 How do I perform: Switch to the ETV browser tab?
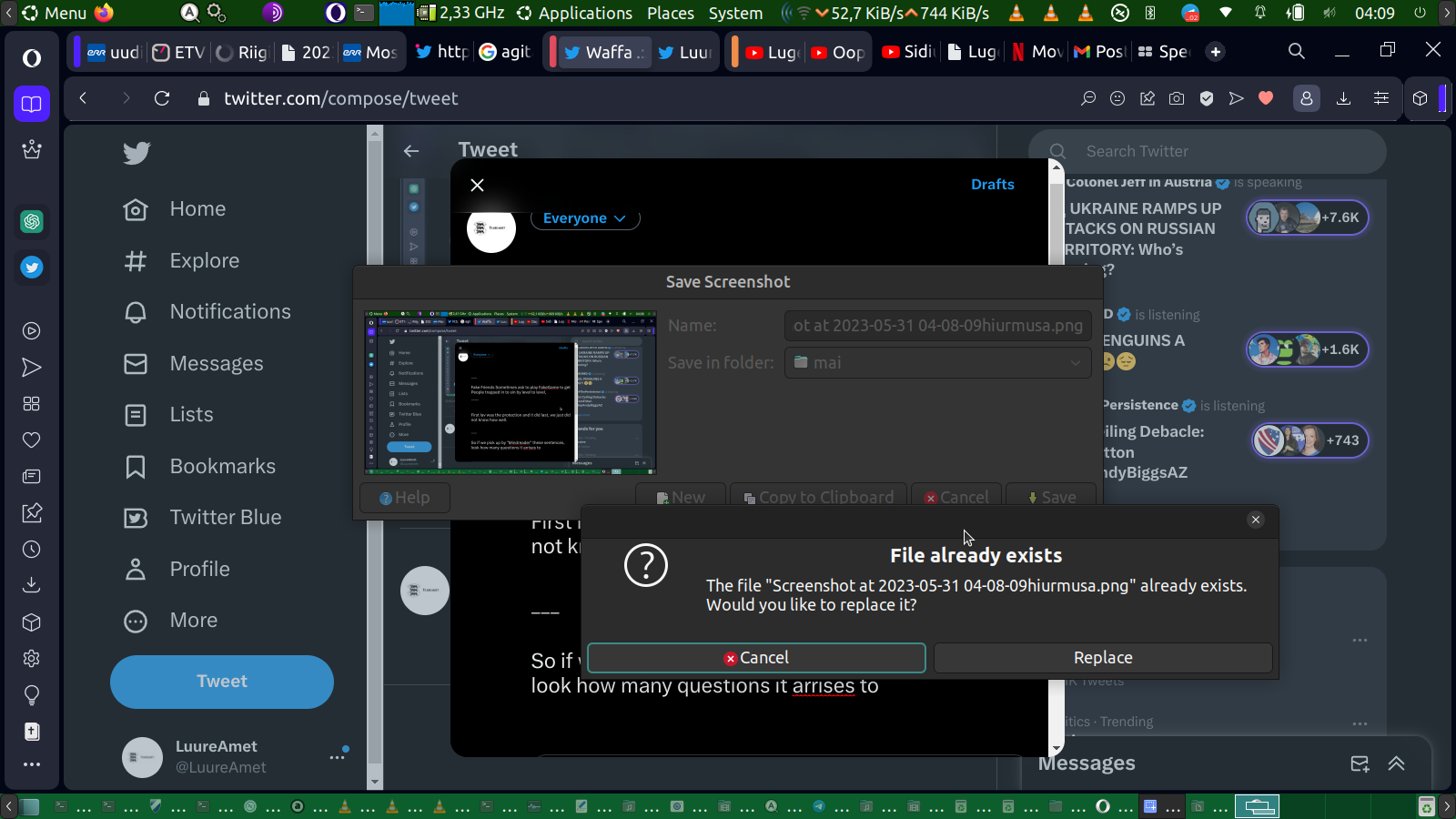178,52
